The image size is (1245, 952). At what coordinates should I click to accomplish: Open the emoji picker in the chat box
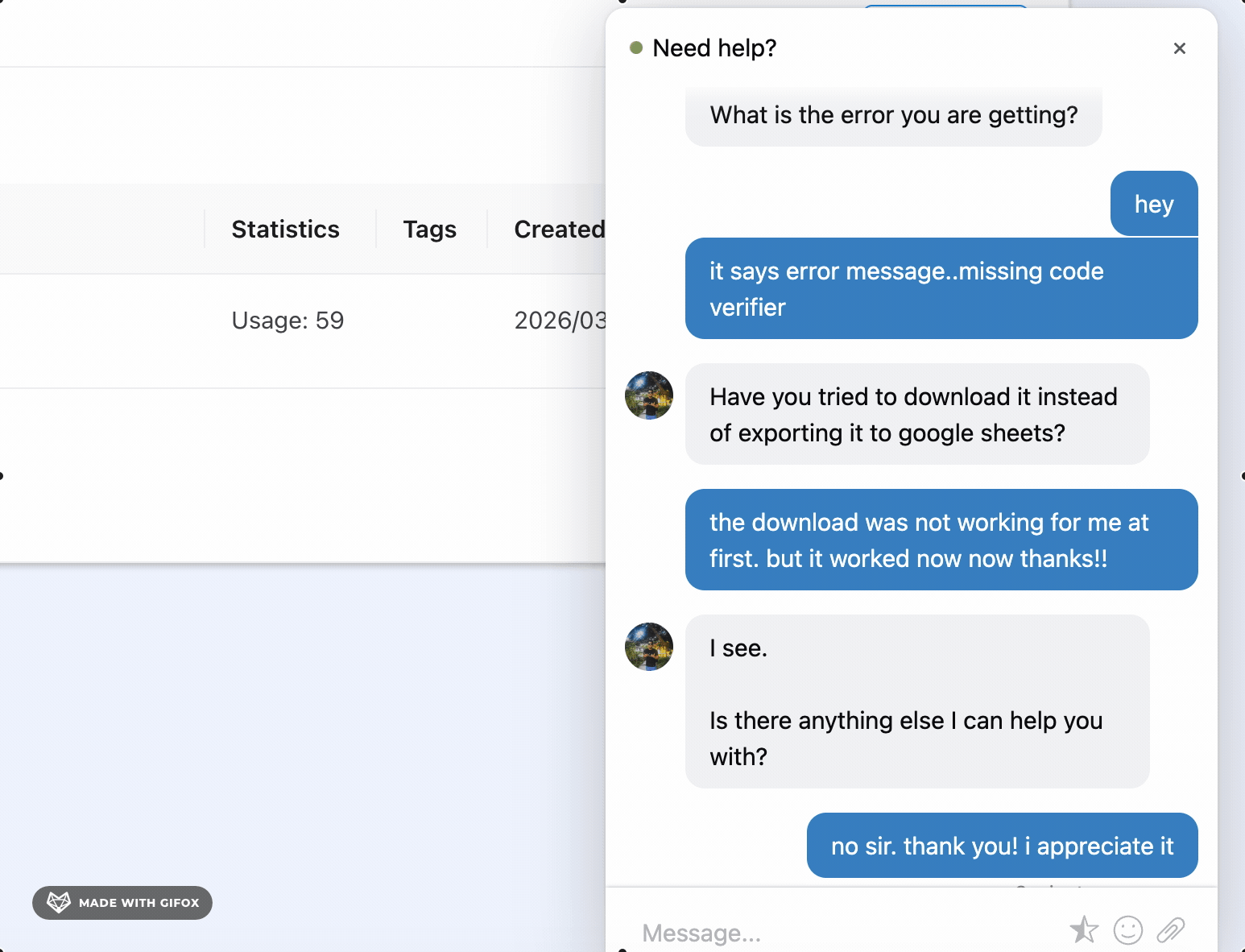pyautogui.click(x=1128, y=930)
